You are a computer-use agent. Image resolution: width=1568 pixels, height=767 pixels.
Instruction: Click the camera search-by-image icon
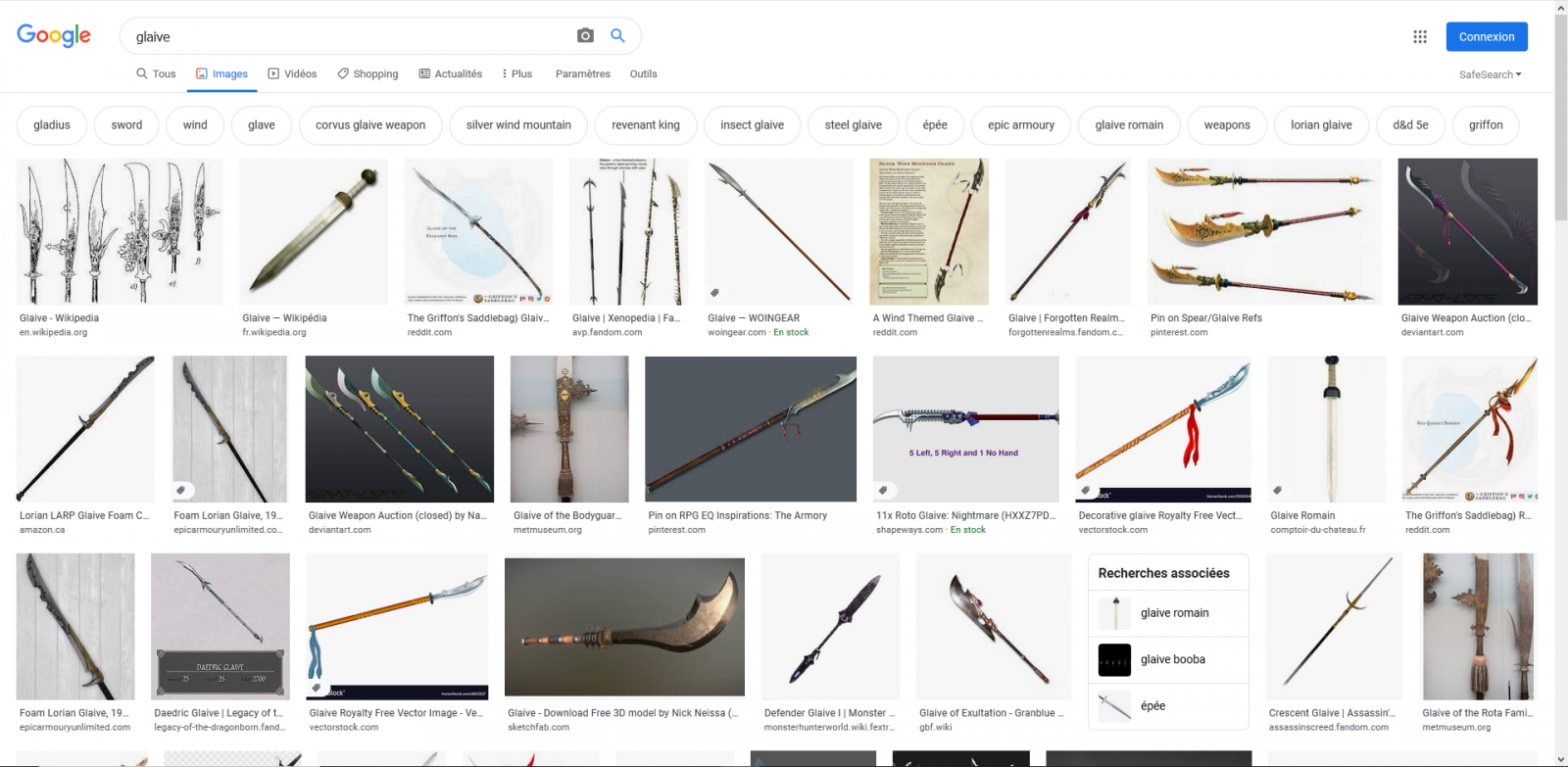click(585, 36)
